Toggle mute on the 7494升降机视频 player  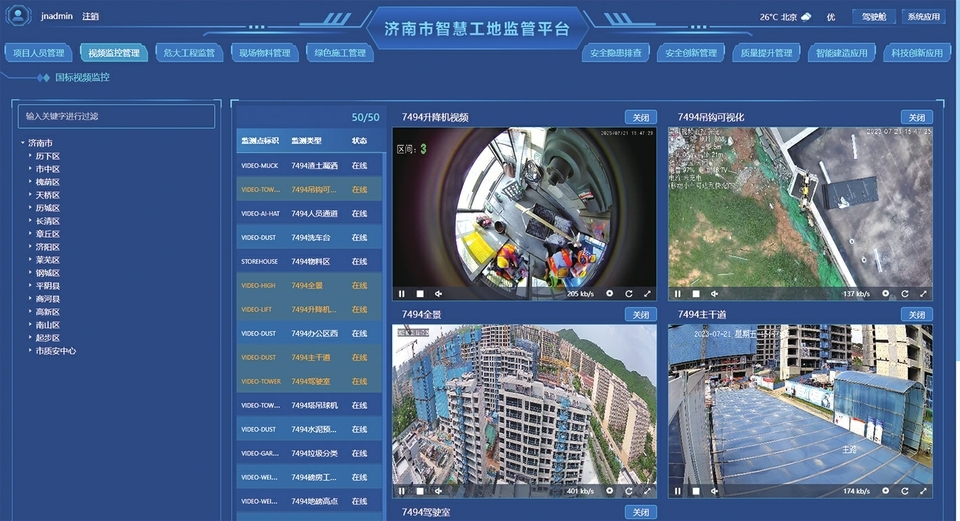click(x=438, y=294)
